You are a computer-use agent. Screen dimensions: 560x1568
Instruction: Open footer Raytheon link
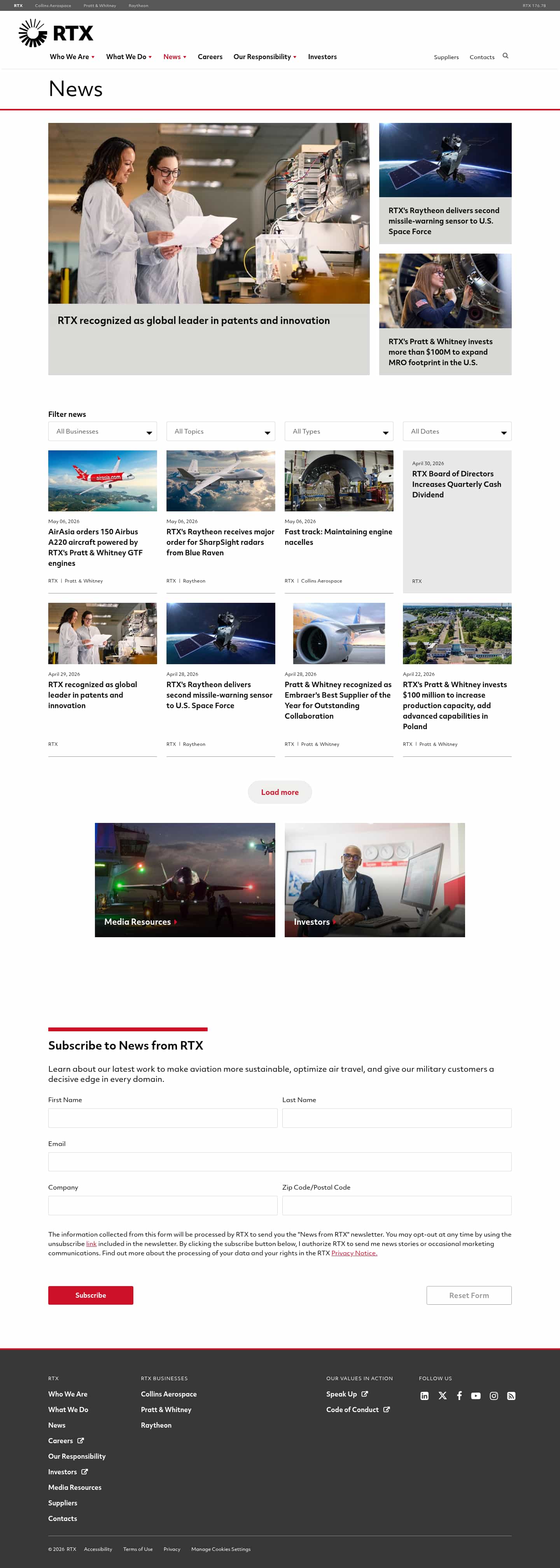coord(156,1425)
